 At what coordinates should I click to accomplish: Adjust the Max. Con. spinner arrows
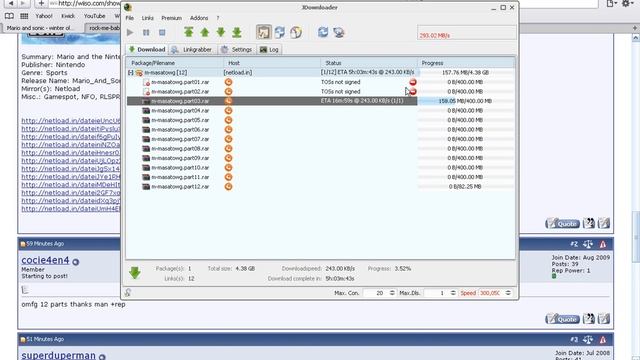pyautogui.click(x=392, y=293)
